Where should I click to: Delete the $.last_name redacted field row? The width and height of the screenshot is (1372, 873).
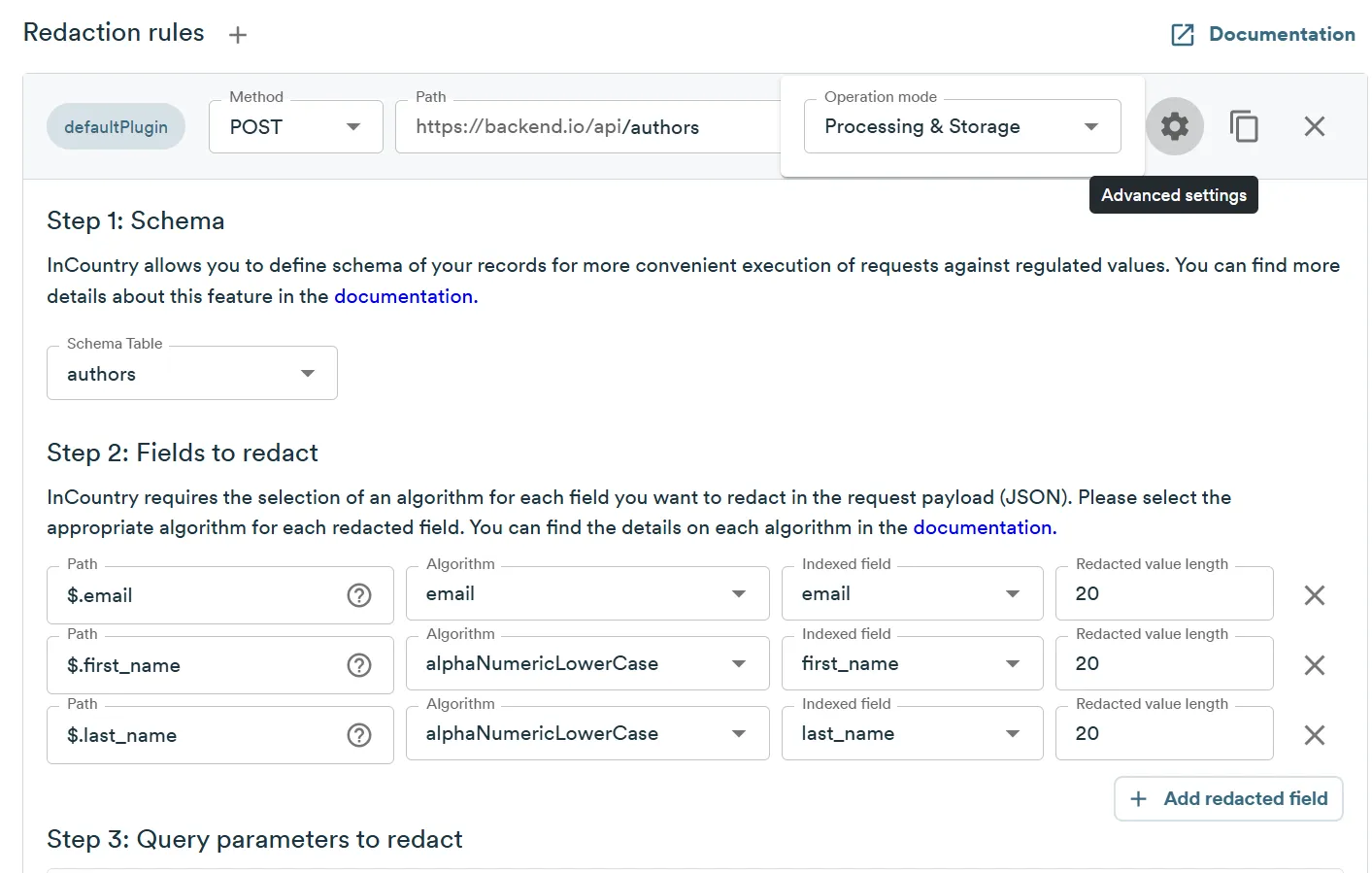point(1315,735)
